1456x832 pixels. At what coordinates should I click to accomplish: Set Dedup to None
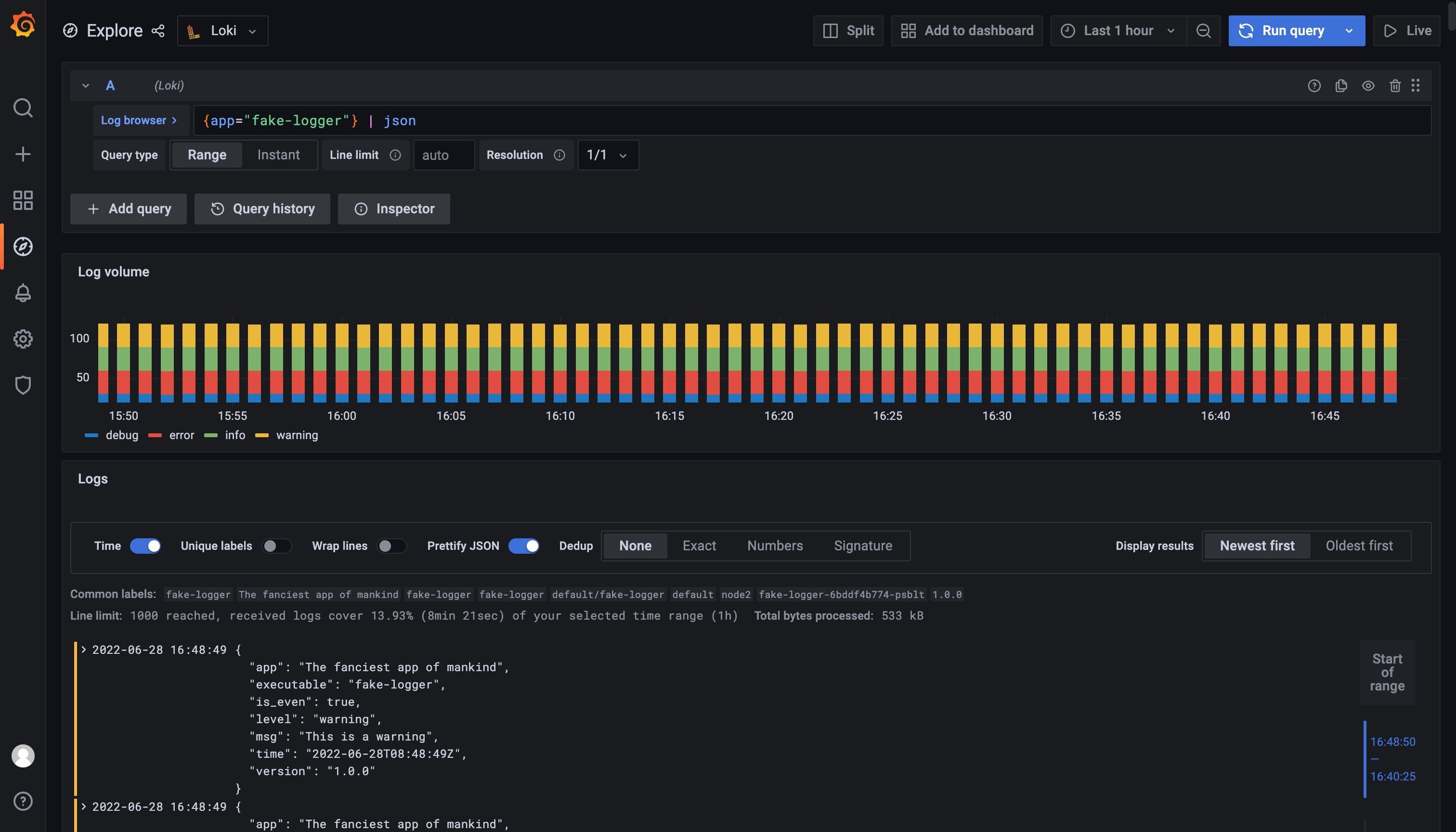(x=635, y=546)
